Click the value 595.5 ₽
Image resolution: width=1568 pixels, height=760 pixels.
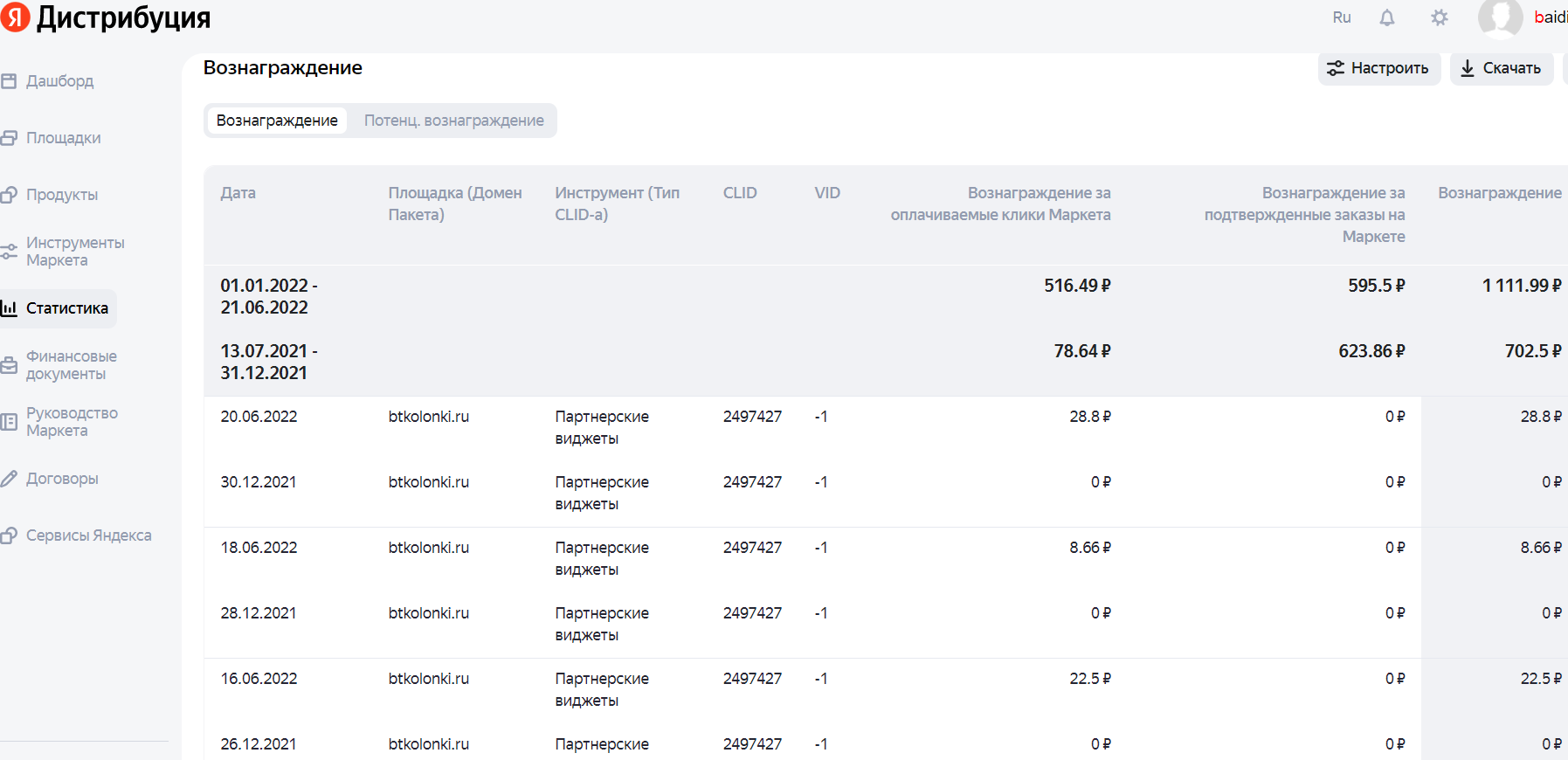click(x=1377, y=286)
